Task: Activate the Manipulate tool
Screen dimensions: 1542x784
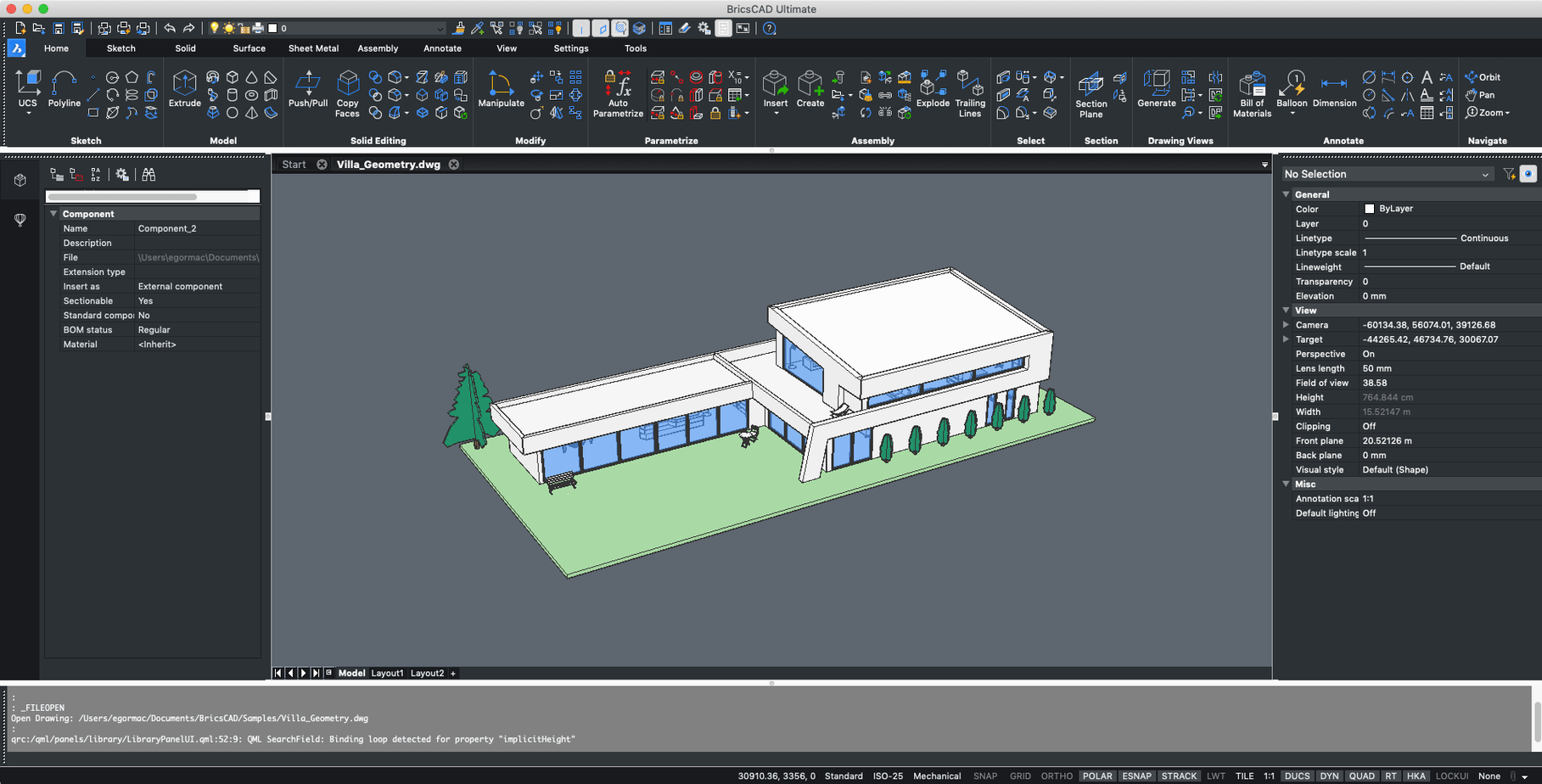Action: pyautogui.click(x=501, y=89)
